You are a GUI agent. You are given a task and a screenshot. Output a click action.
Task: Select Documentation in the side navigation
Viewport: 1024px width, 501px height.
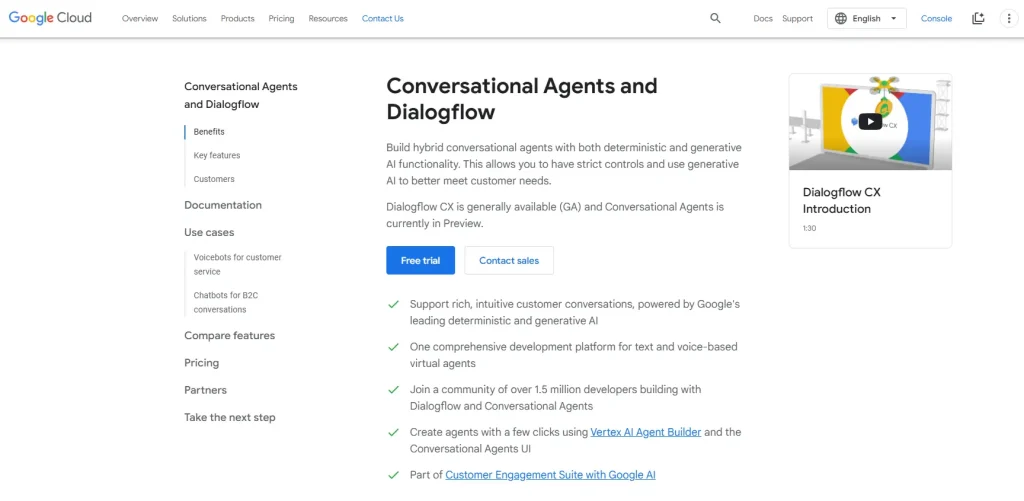[x=223, y=205]
